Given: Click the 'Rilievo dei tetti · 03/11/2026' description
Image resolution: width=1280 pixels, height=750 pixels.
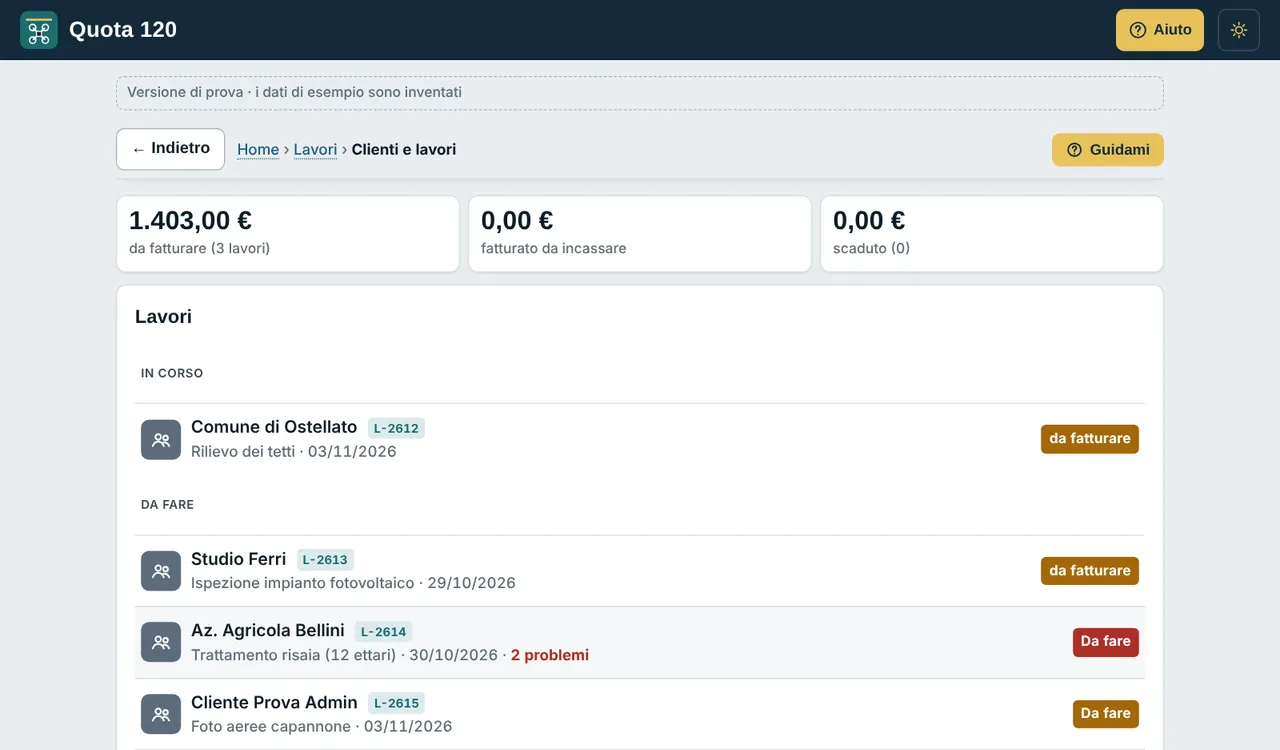Looking at the screenshot, I should click(294, 452).
